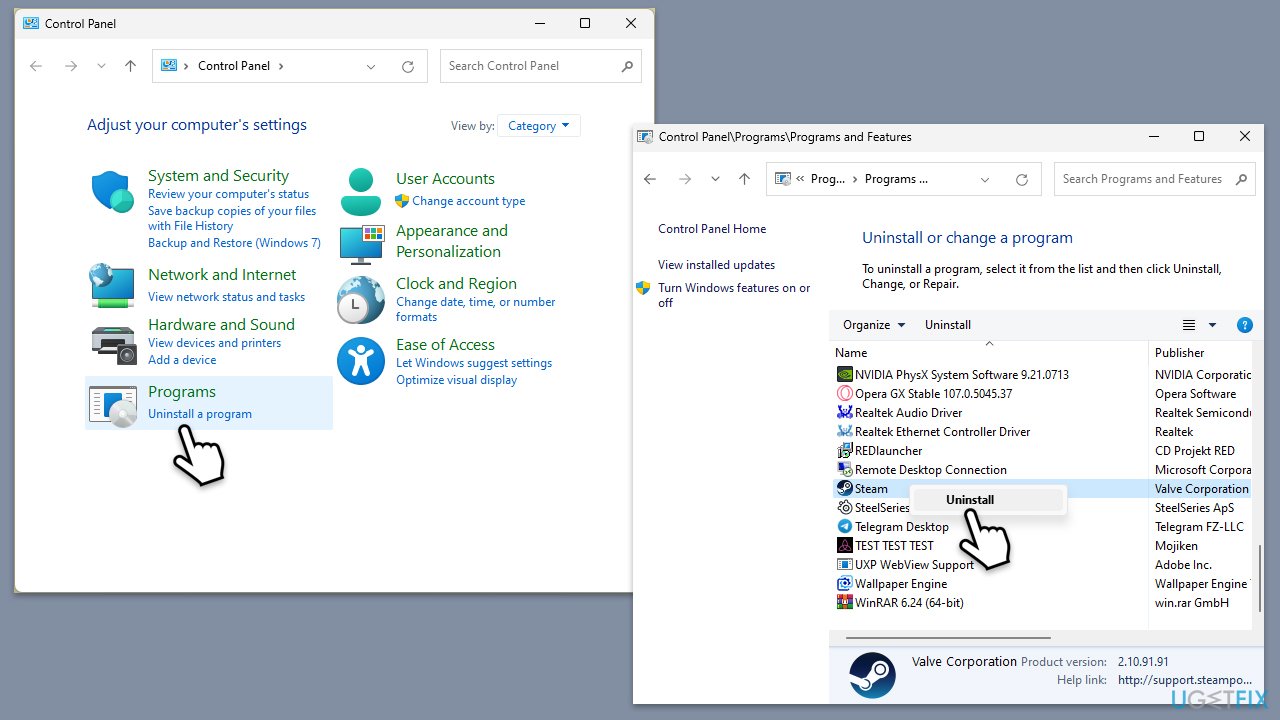Click the Hardware and Sound printer icon
Screen dimensions: 1280x720
(113, 344)
